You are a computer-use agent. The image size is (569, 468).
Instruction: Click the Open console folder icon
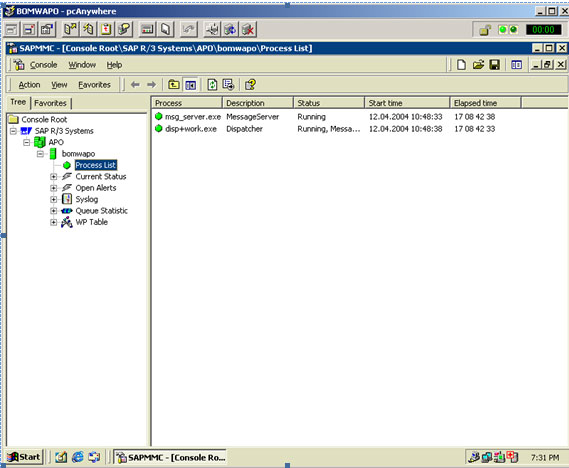coord(478,65)
